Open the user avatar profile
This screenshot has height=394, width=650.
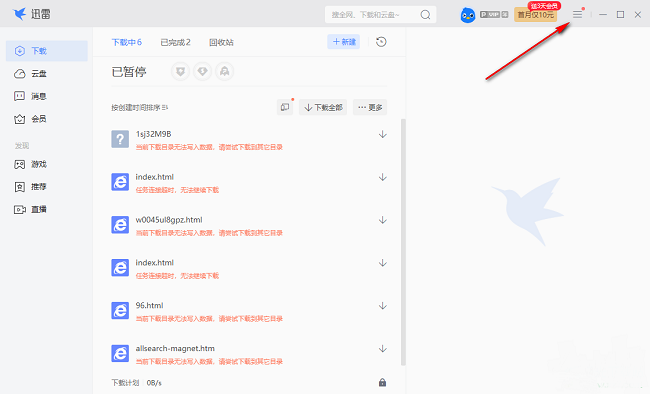468,15
